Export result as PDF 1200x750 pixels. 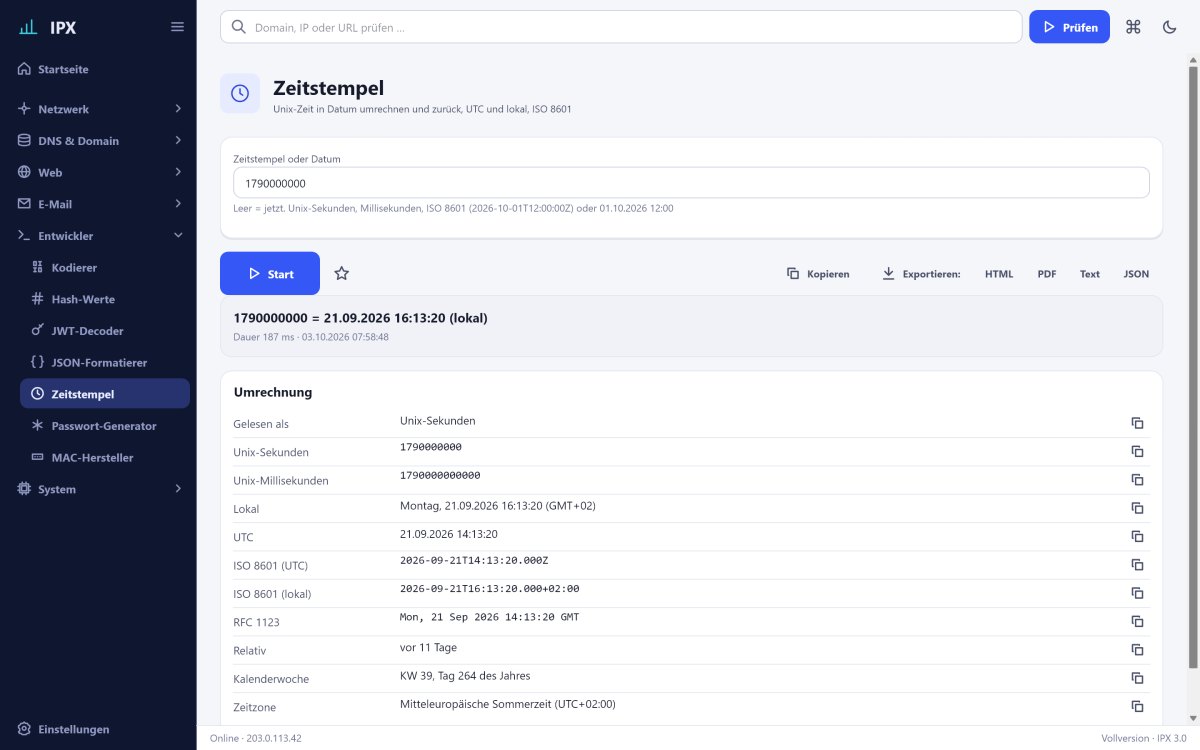point(1047,273)
